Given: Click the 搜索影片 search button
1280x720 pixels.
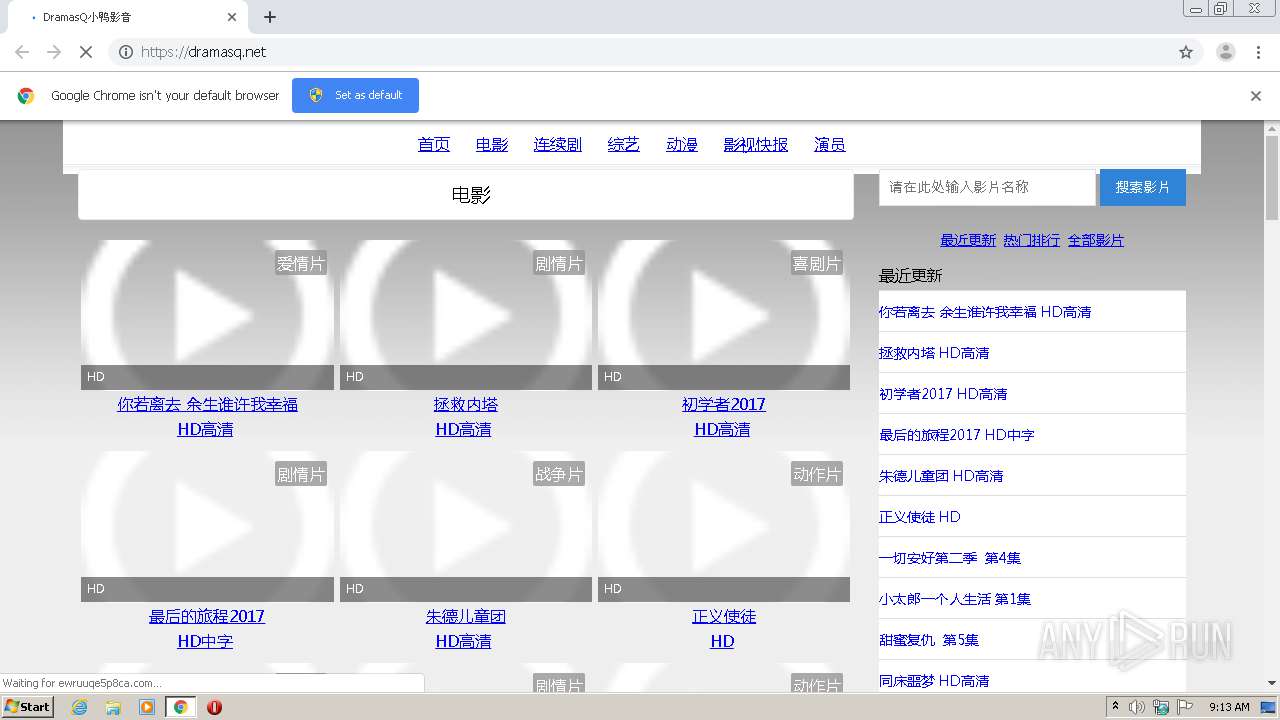Looking at the screenshot, I should tap(1143, 187).
